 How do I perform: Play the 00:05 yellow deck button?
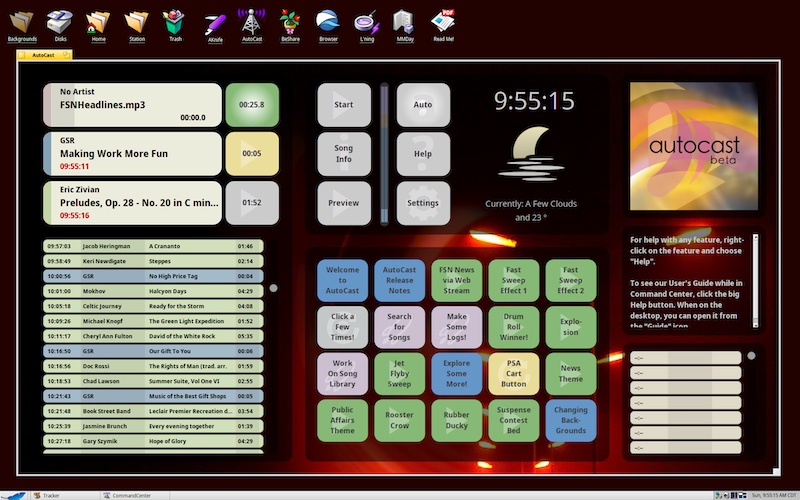pyautogui.click(x=252, y=154)
